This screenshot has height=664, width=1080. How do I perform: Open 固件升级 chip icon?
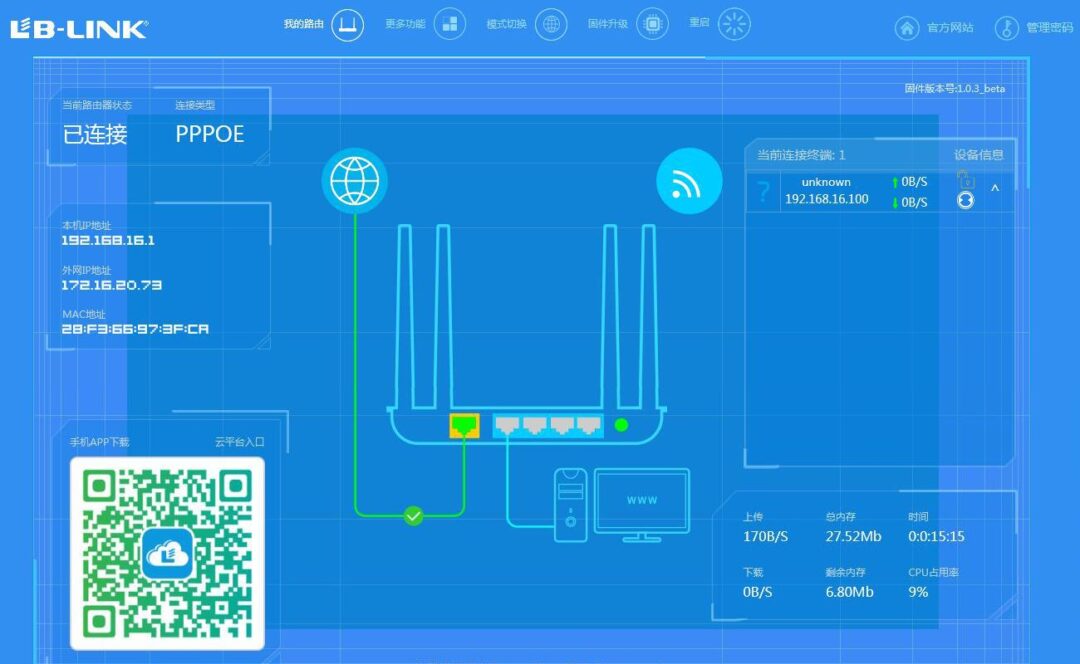click(x=652, y=24)
